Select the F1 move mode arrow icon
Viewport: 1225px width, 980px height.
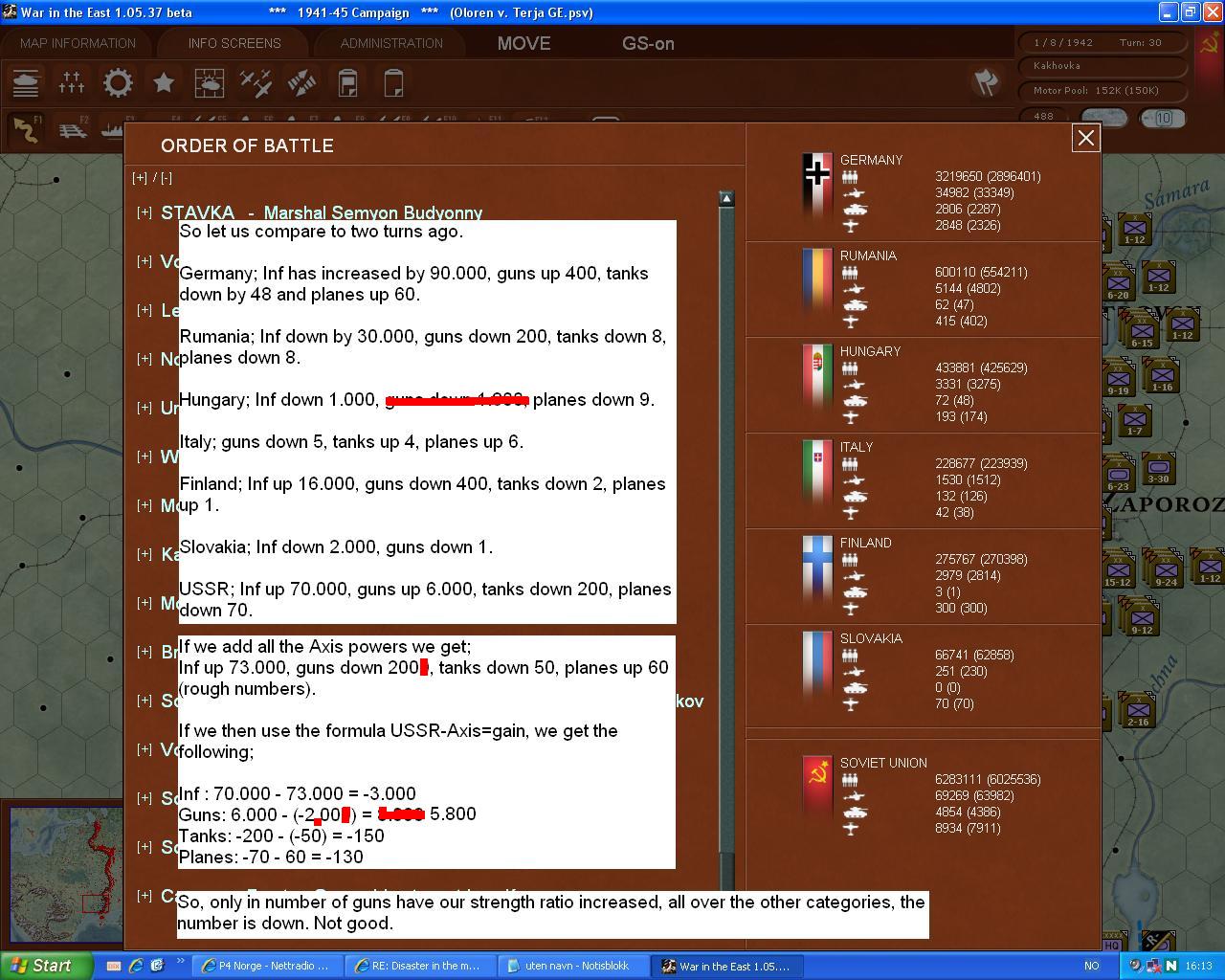26,129
